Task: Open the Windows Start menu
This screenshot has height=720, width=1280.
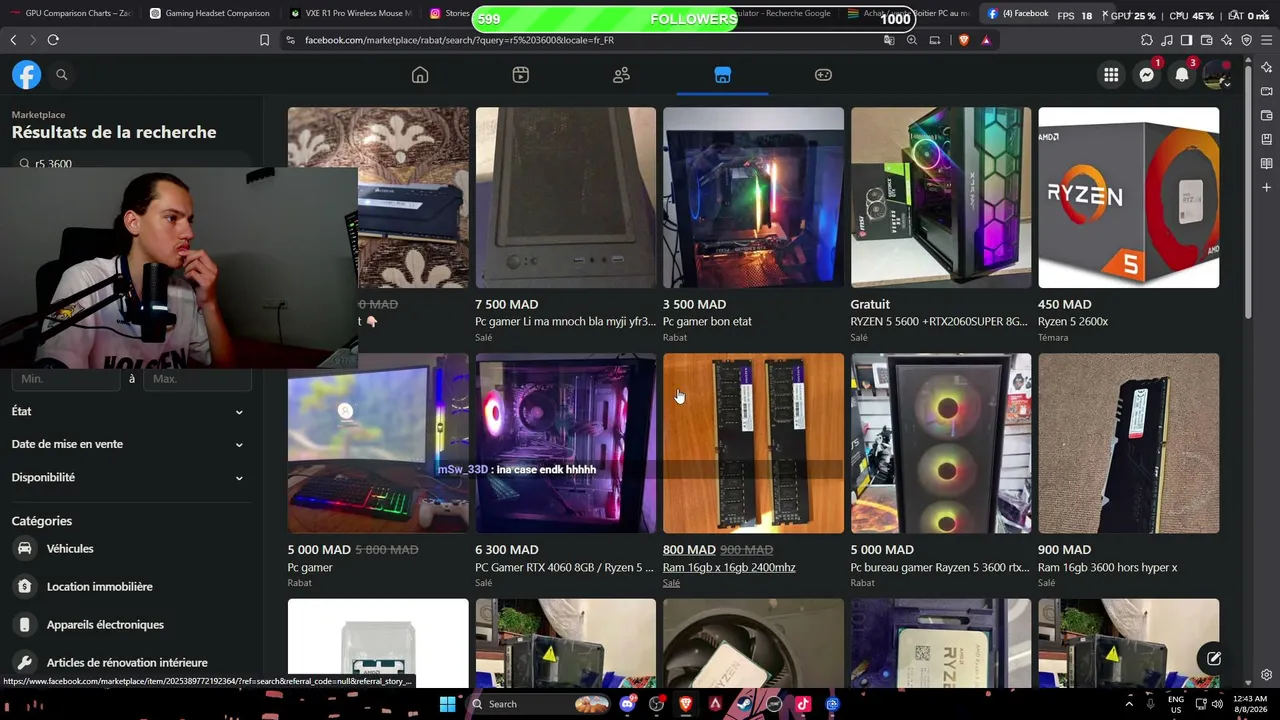Action: [447, 704]
